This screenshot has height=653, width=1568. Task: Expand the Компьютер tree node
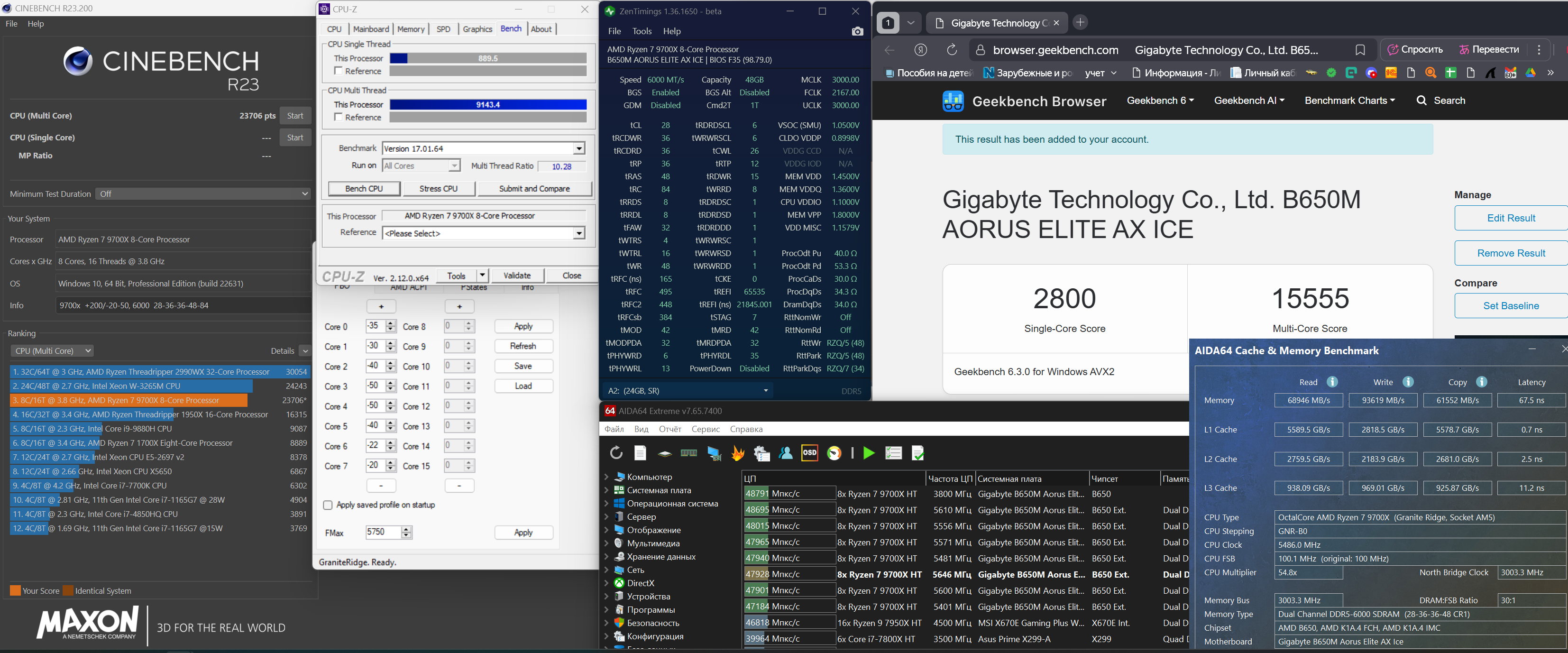(606, 477)
